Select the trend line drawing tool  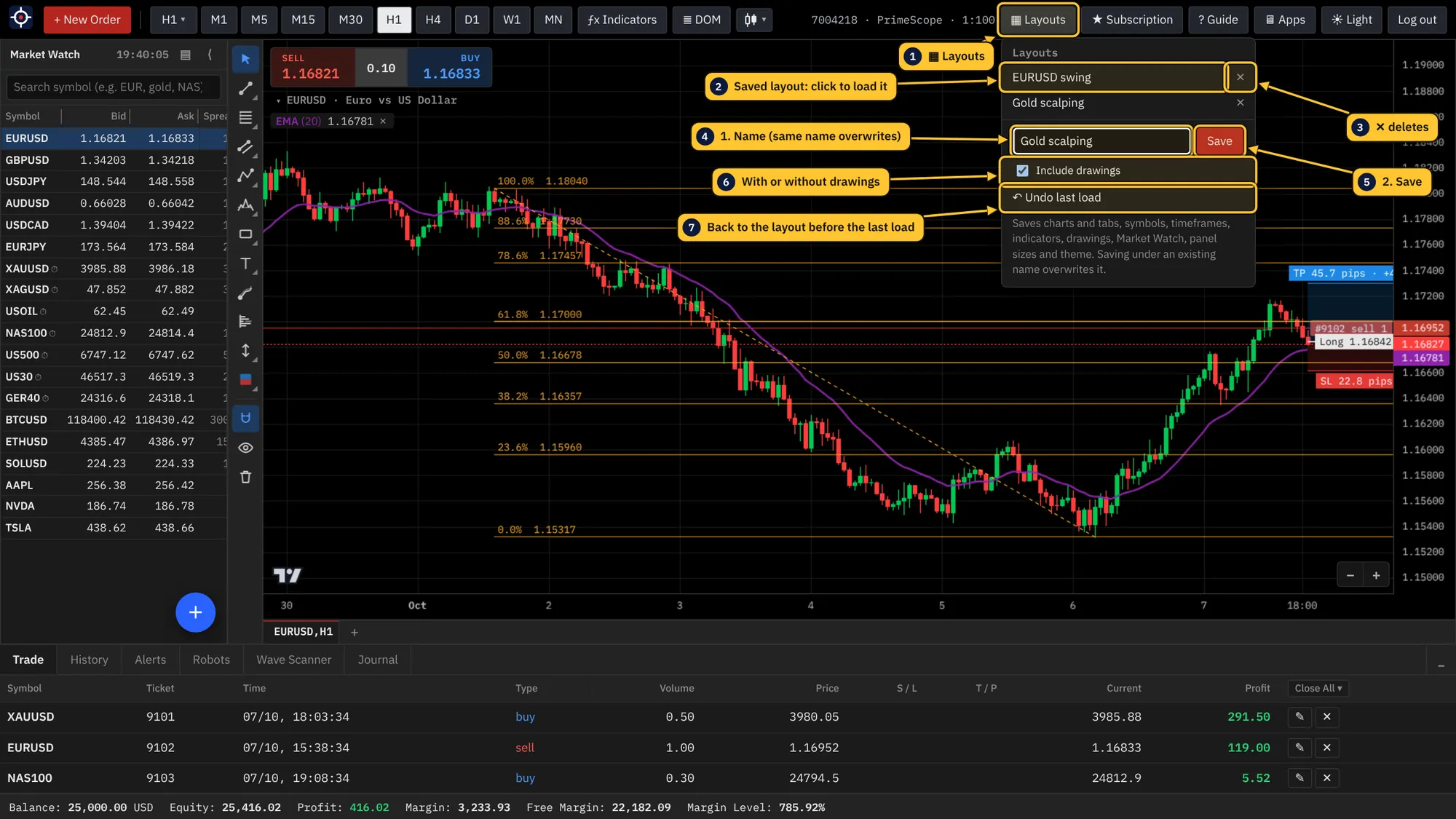tap(246, 89)
